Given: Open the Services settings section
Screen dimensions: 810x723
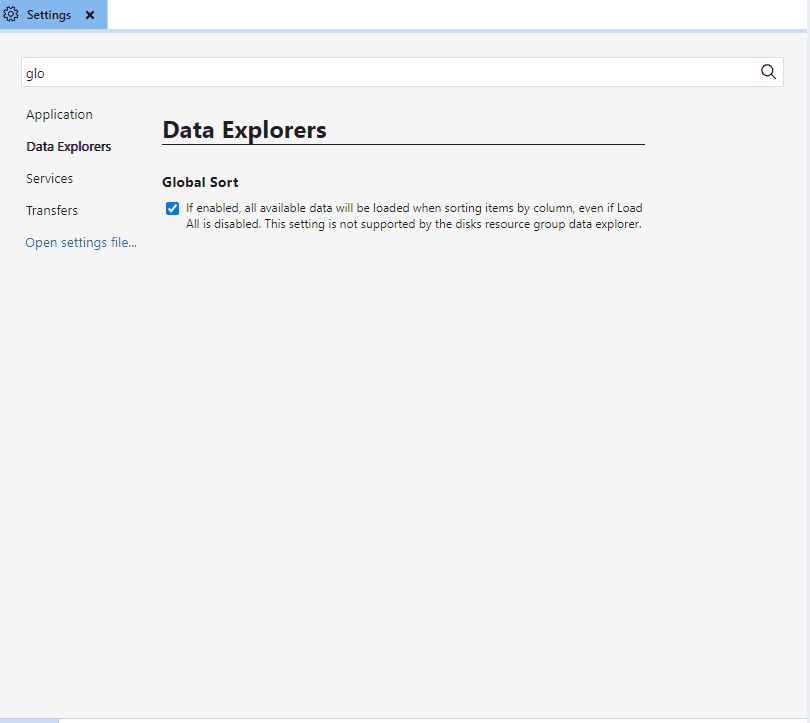Looking at the screenshot, I should 49,178.
